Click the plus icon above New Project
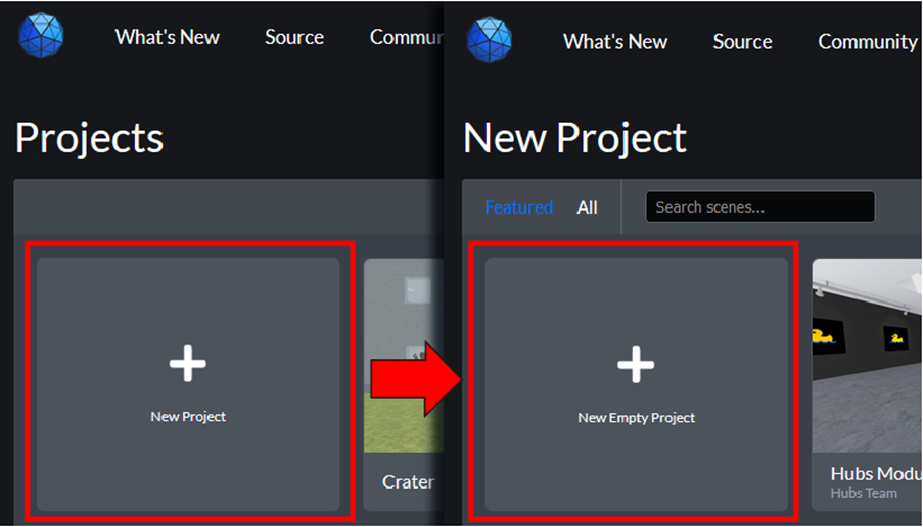The height and width of the screenshot is (527, 923). [188, 365]
